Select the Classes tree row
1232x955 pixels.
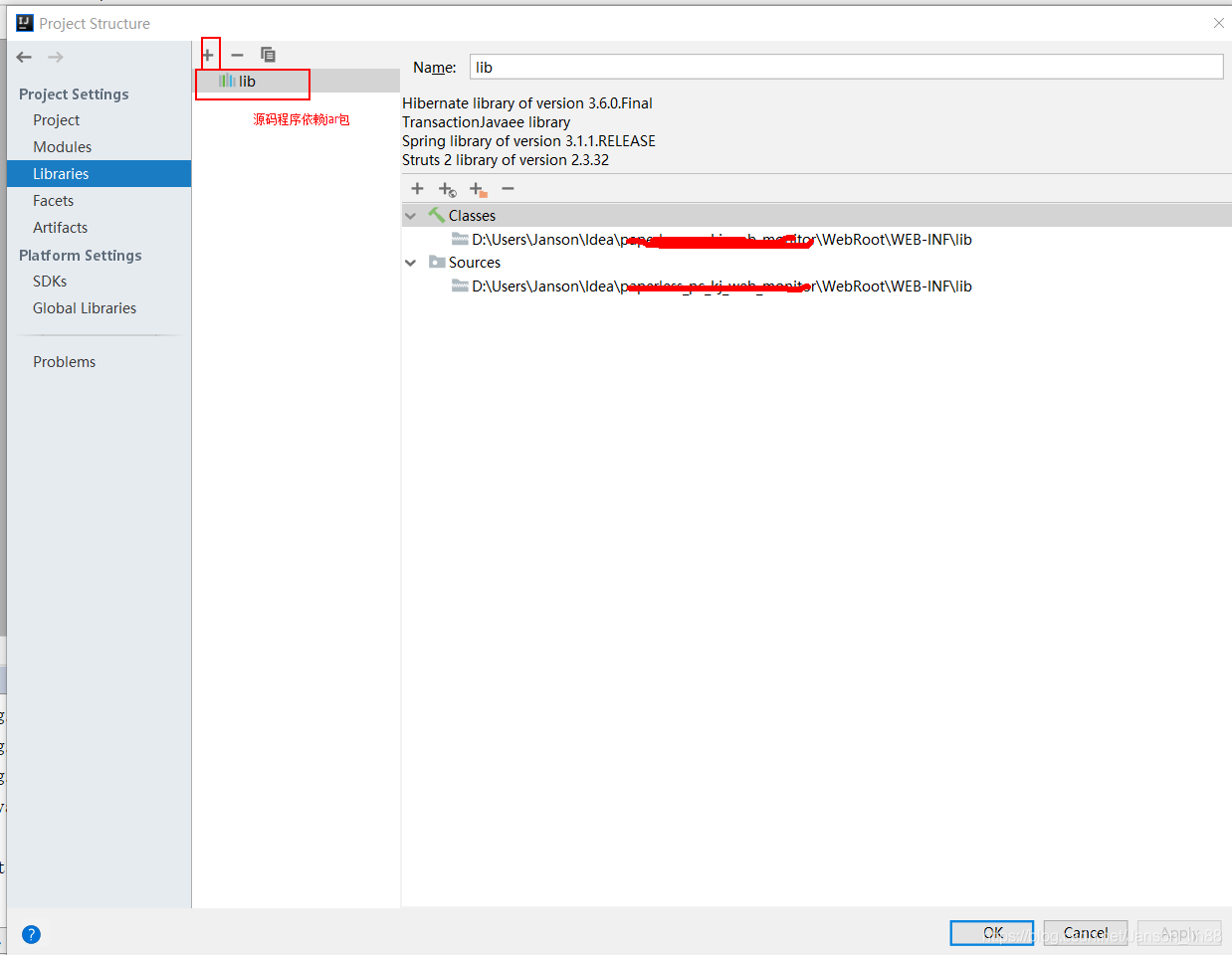pos(816,216)
